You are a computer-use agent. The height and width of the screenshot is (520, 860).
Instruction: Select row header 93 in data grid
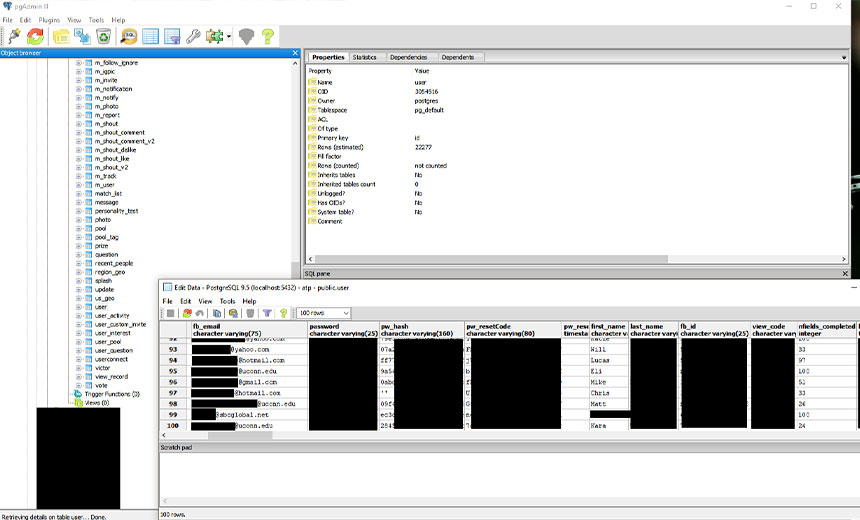tap(175, 349)
